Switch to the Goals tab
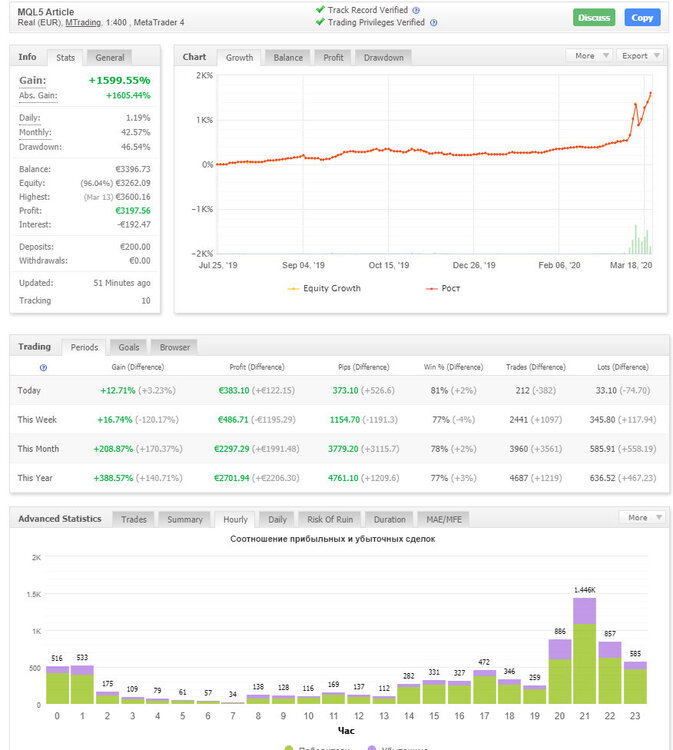Viewport: 673px width, 750px height. click(x=129, y=347)
